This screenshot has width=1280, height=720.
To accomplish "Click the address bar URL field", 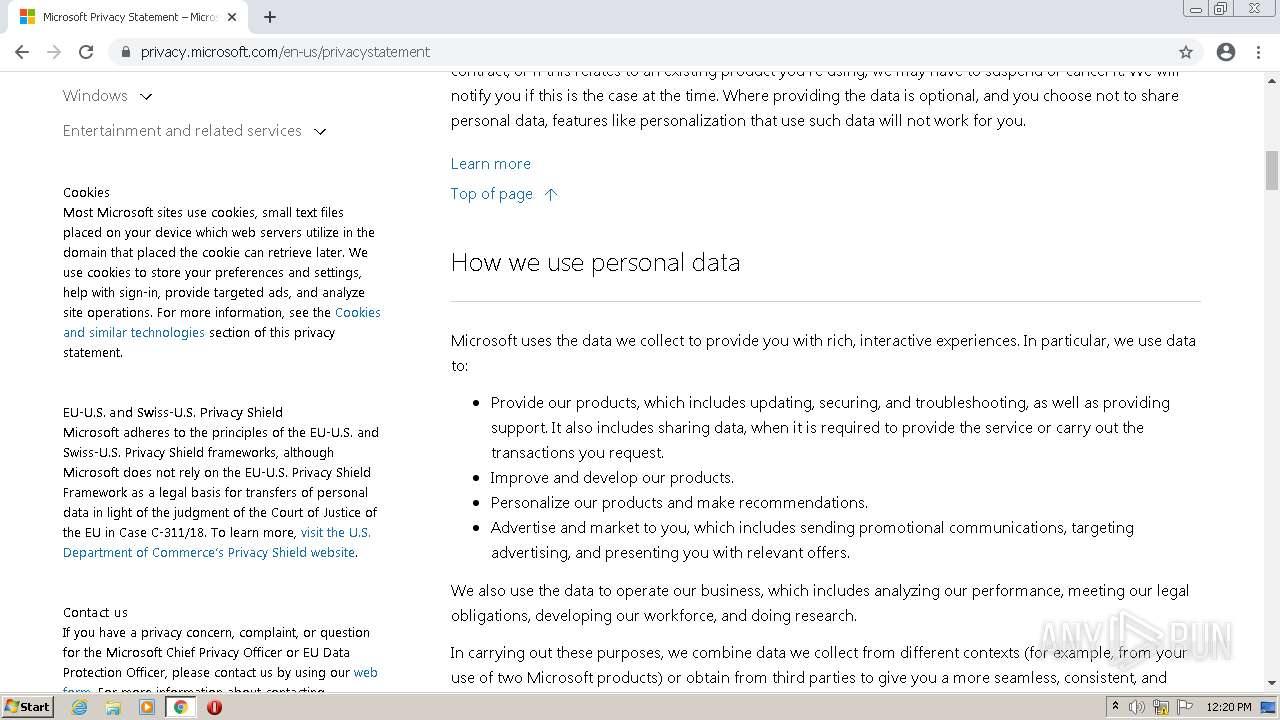I will click(640, 52).
